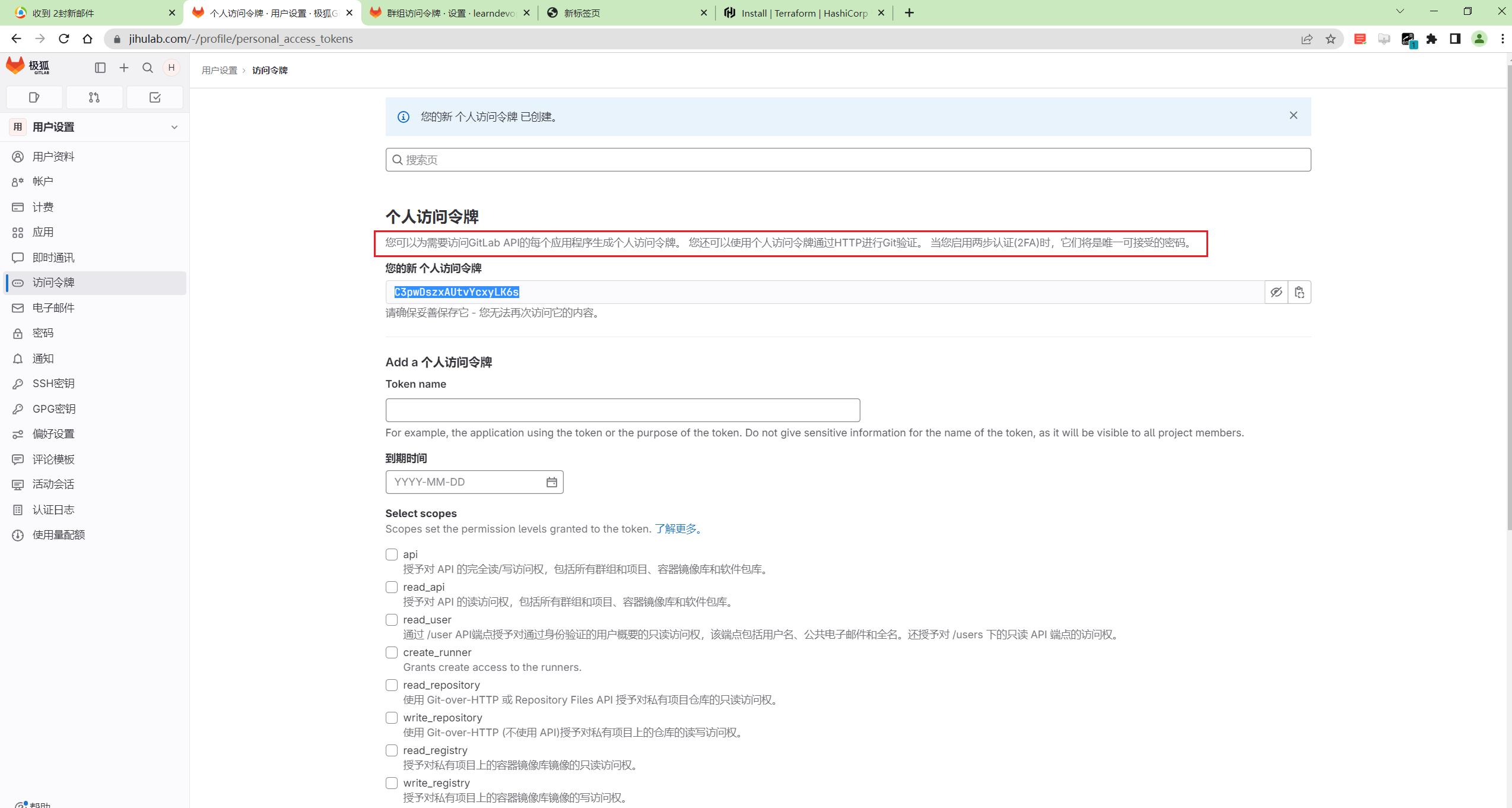Switch to the Install Terraform tab

point(804,13)
